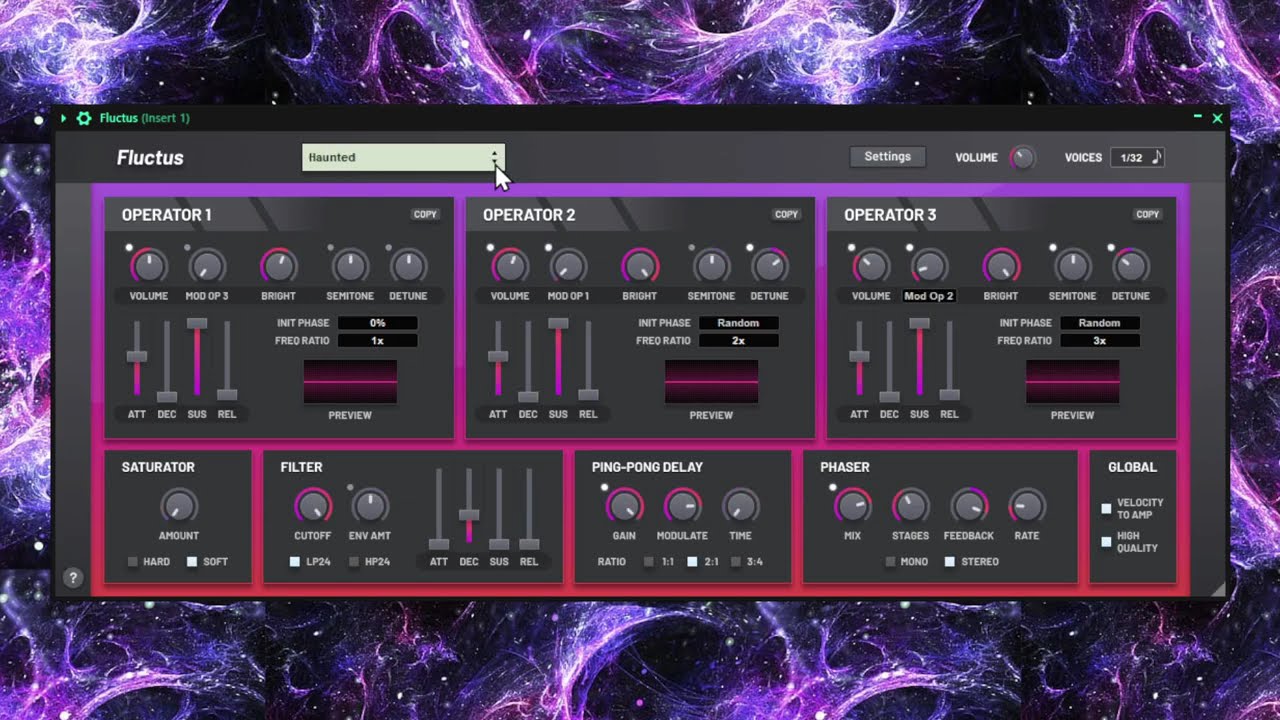Enable the HP24 filter type
Viewport: 1280px width, 720px height.
(354, 562)
